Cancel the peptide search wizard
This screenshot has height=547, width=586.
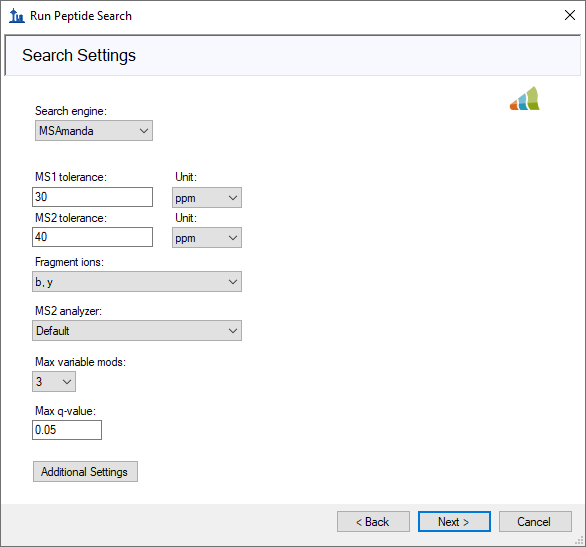tap(535, 522)
